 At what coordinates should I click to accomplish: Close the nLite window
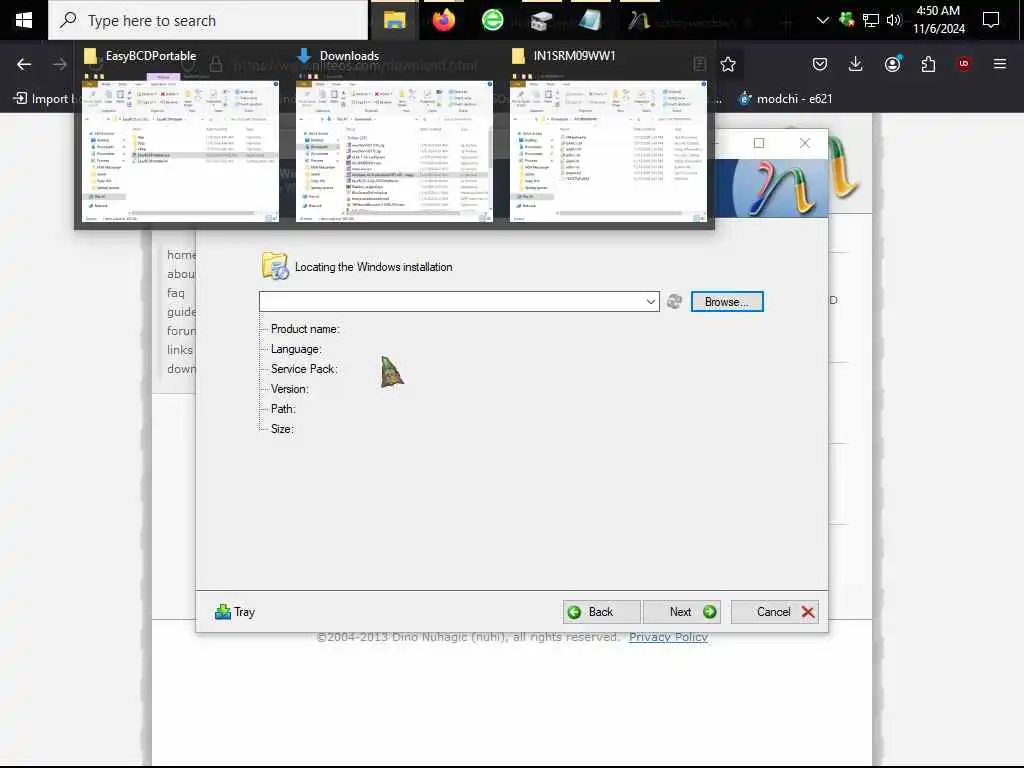pos(805,143)
